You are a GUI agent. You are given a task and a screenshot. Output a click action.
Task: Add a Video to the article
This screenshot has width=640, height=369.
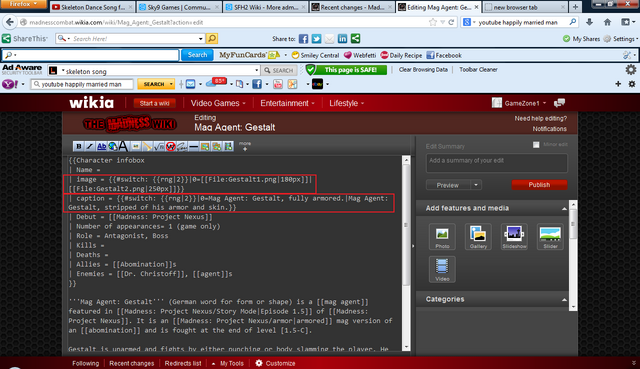pos(442,269)
